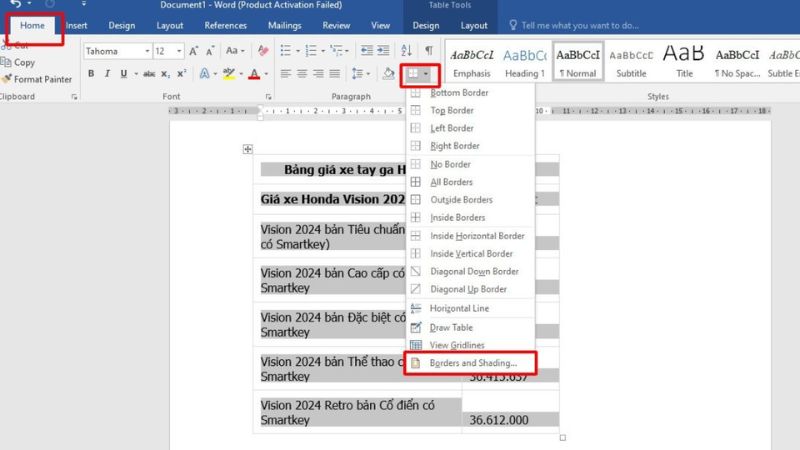Click the Sort (A-Z) icon

(407, 50)
